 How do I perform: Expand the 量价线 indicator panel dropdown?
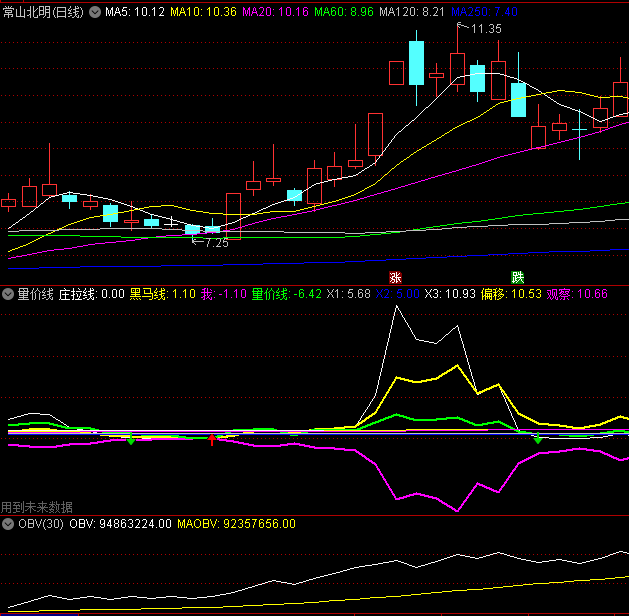(8, 294)
